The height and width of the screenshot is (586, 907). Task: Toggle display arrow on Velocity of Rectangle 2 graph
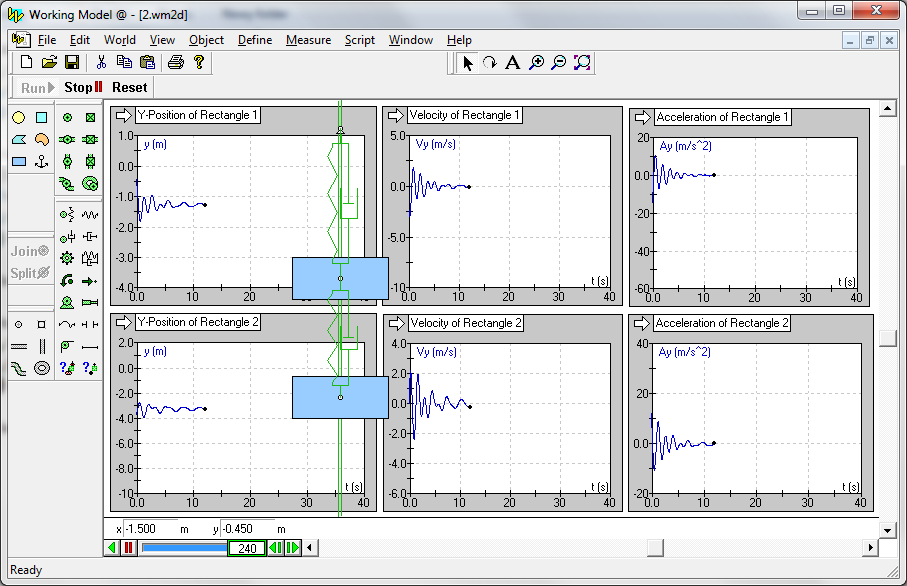point(396,323)
